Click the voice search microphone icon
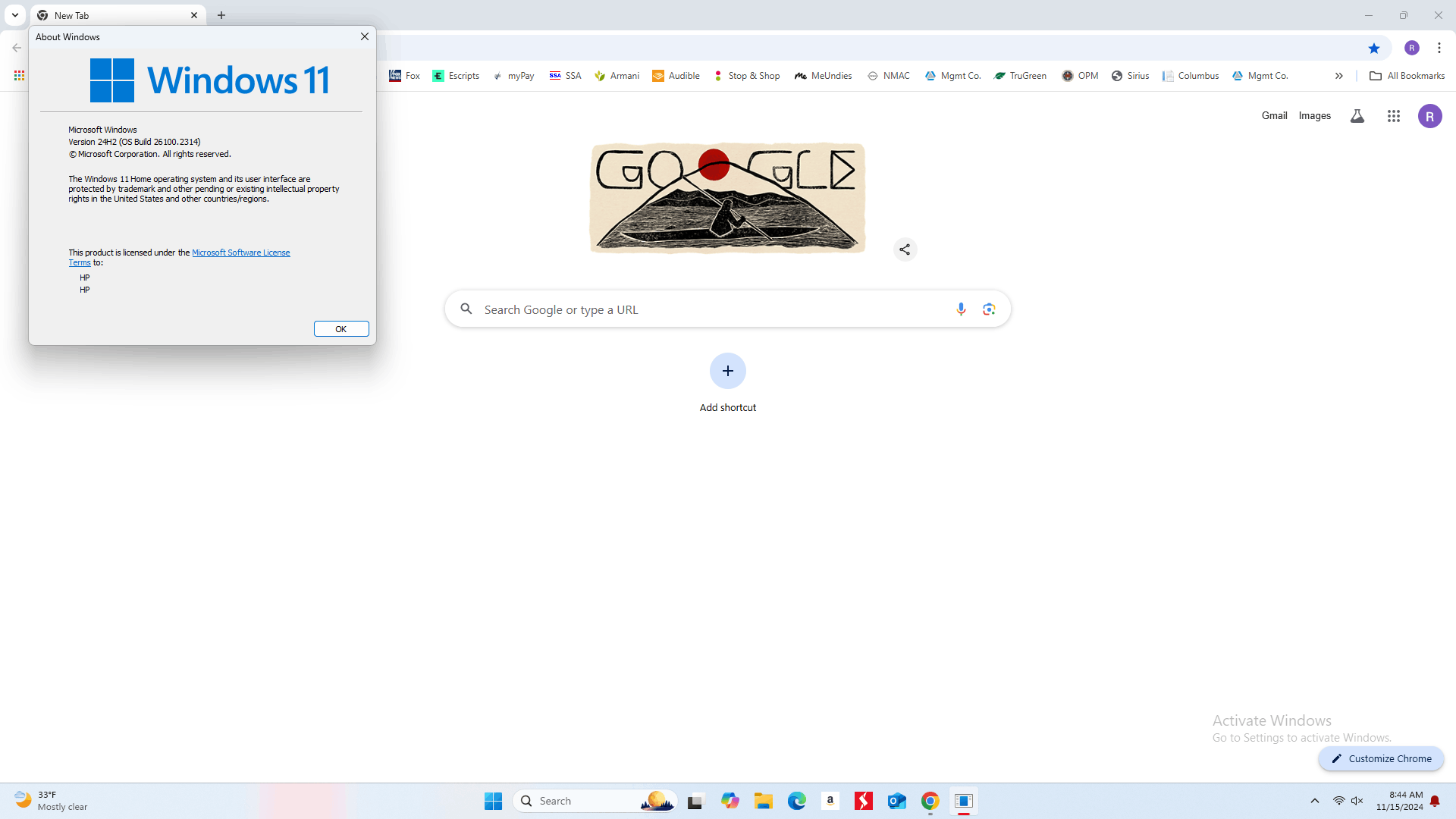 961,309
